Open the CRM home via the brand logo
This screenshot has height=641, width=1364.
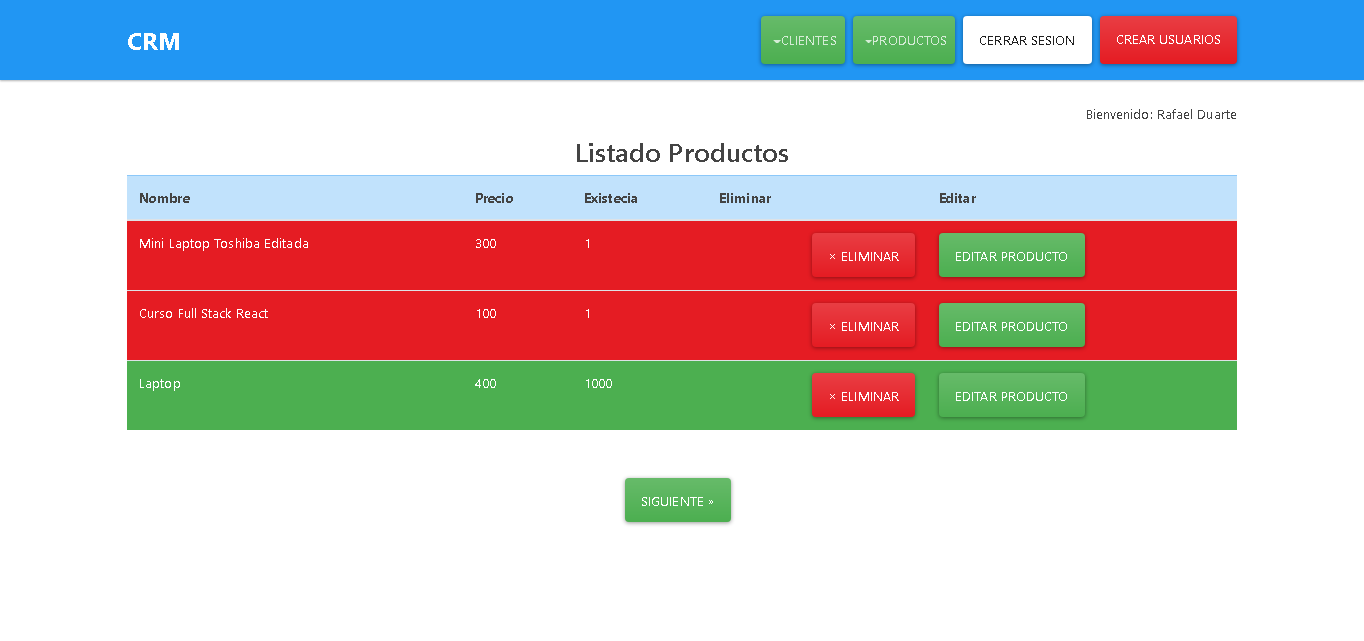[153, 41]
